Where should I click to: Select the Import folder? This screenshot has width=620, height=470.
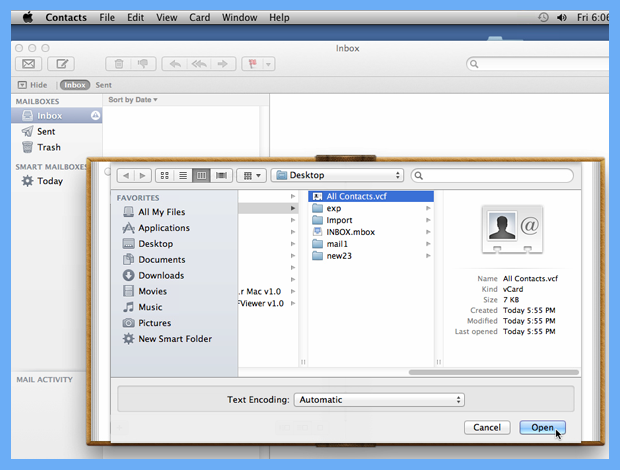click(x=371, y=220)
